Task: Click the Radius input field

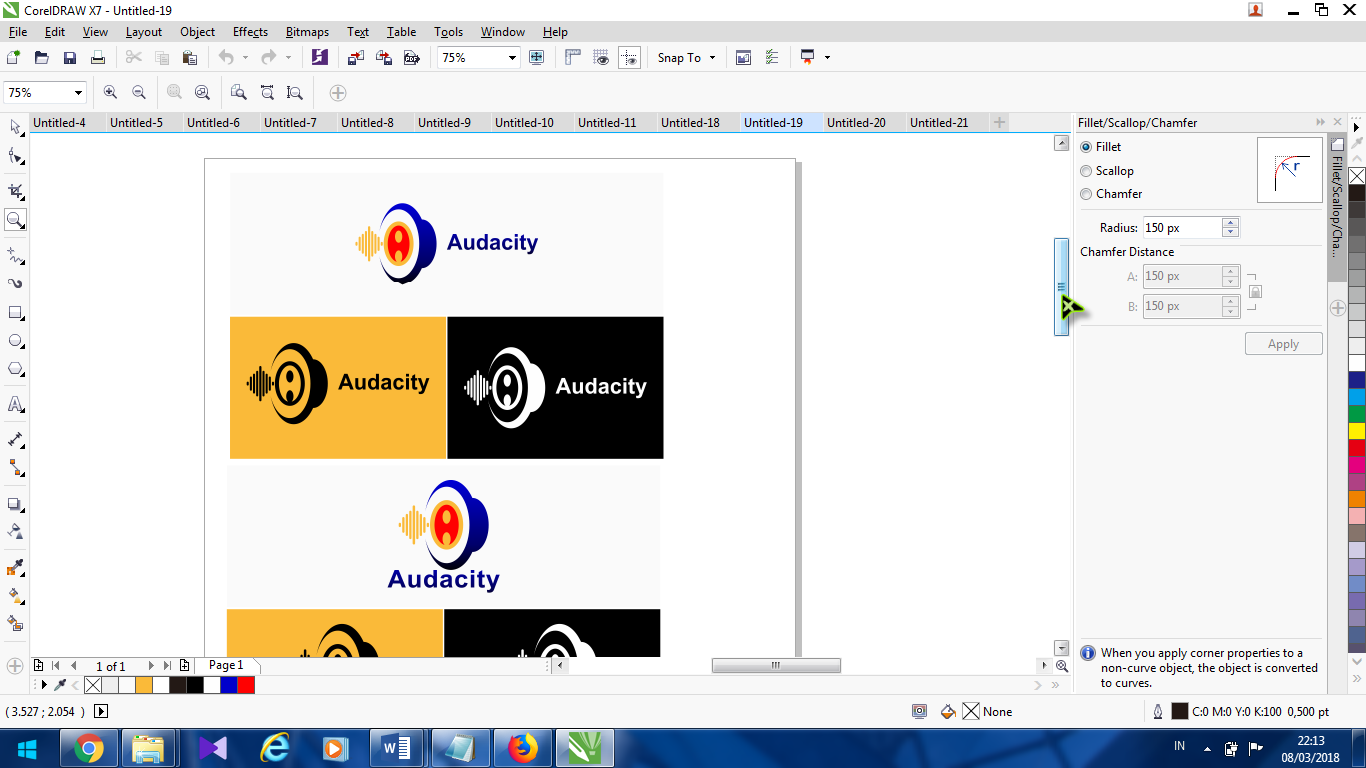Action: click(1182, 228)
